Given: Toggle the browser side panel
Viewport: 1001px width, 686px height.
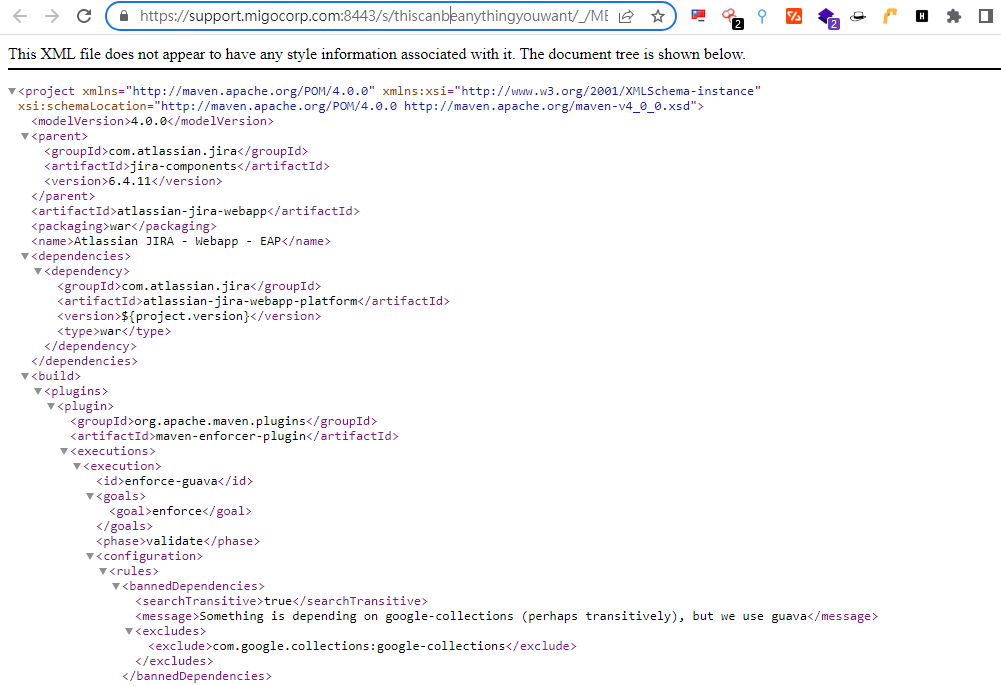Looking at the screenshot, I should (x=986, y=16).
